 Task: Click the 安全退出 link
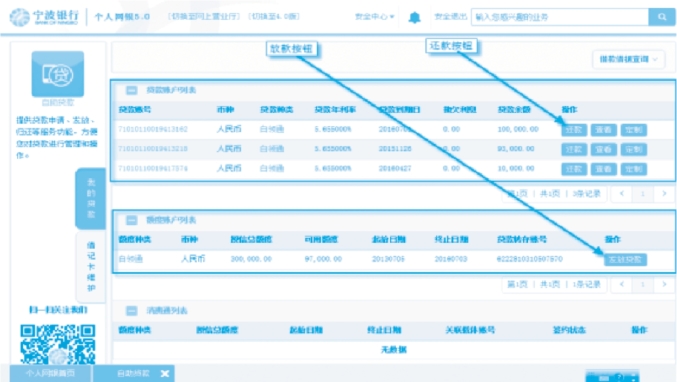(x=450, y=16)
